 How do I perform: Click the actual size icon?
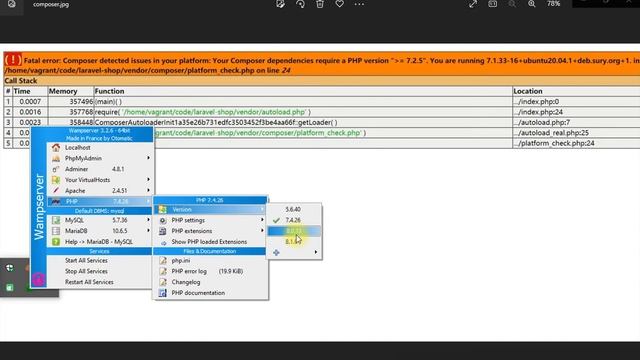492,4
